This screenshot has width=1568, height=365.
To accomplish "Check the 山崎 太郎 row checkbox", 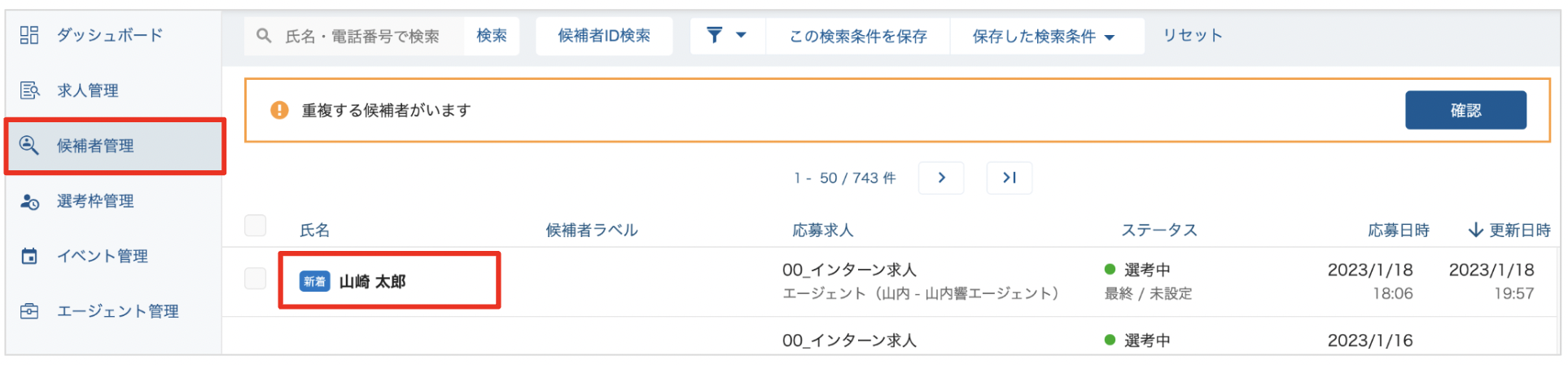I will point(256,279).
